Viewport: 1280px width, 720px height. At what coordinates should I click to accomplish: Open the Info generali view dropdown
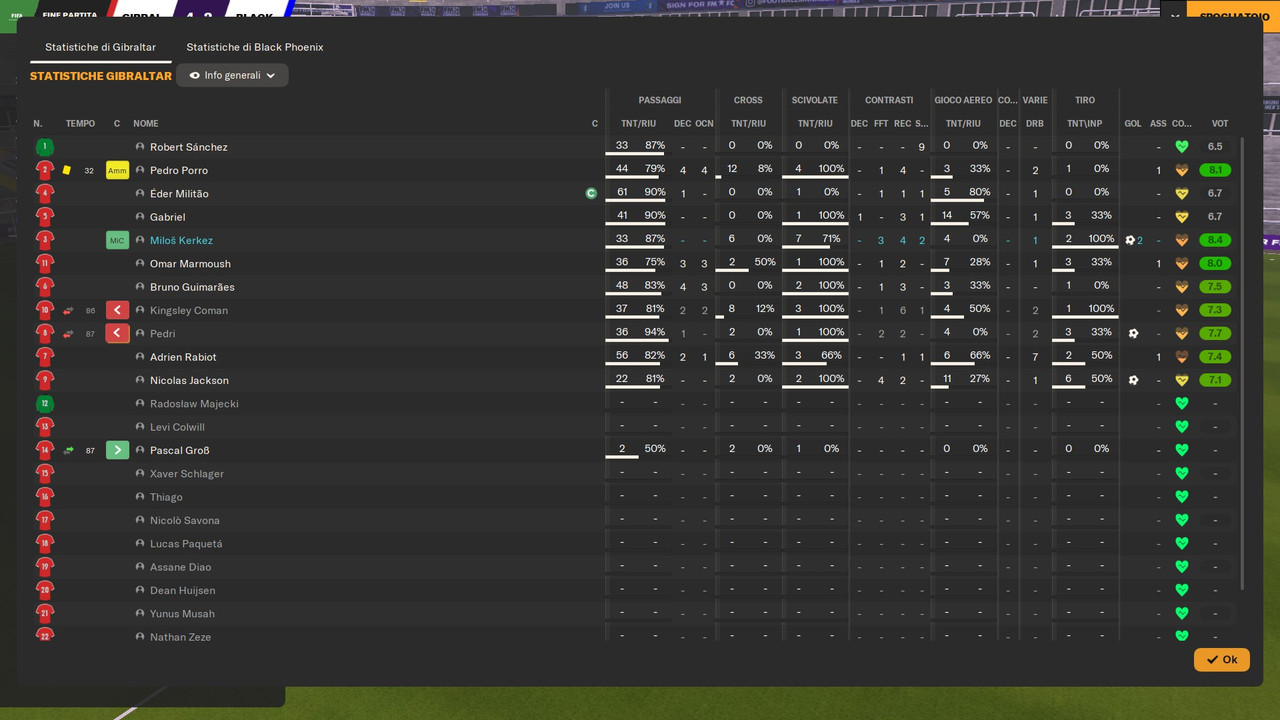pyautogui.click(x=232, y=75)
